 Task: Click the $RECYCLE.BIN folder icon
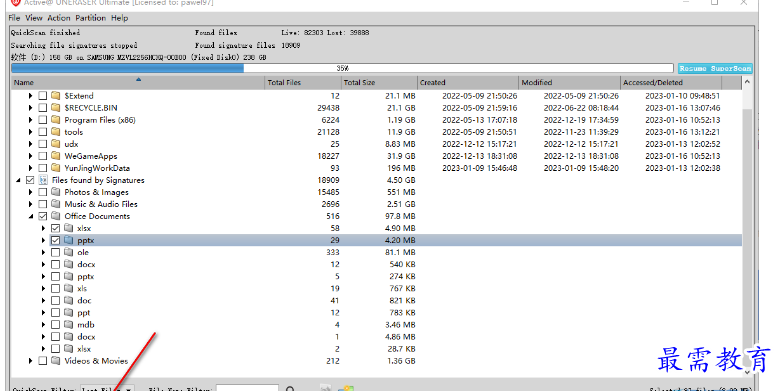(56, 107)
